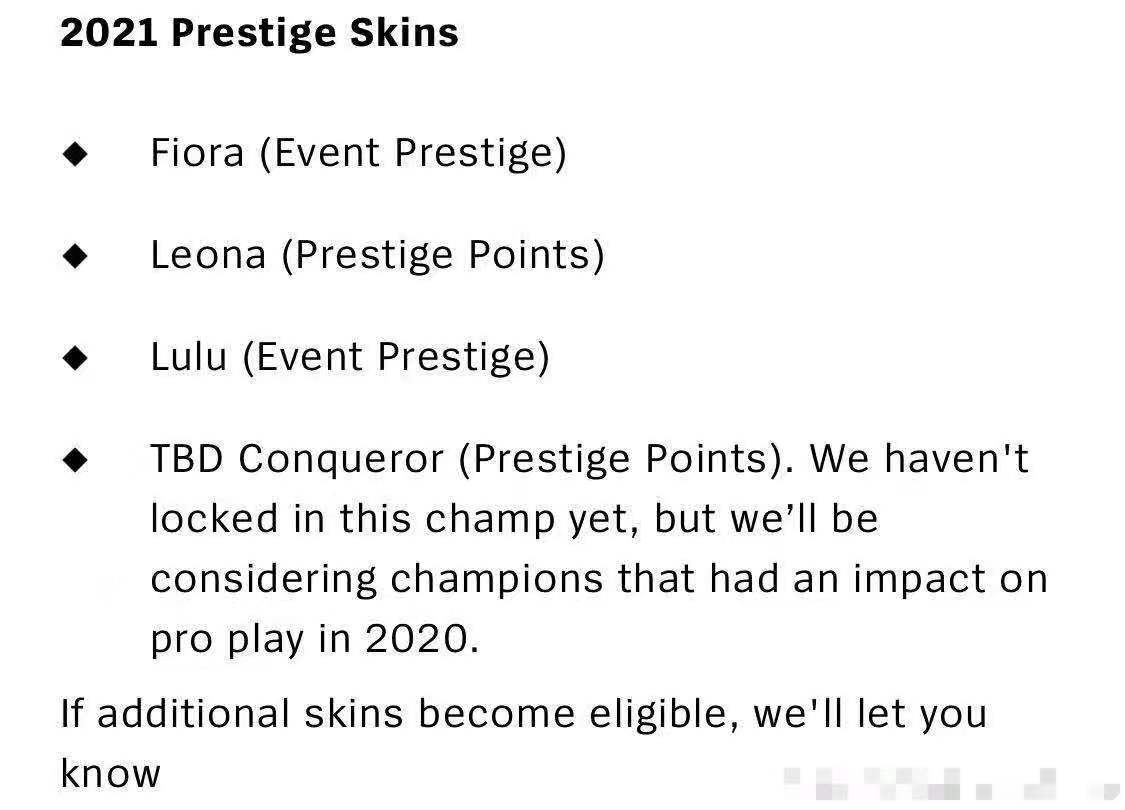Click the diamond bullet beside TBD Conqueror

coord(75,460)
